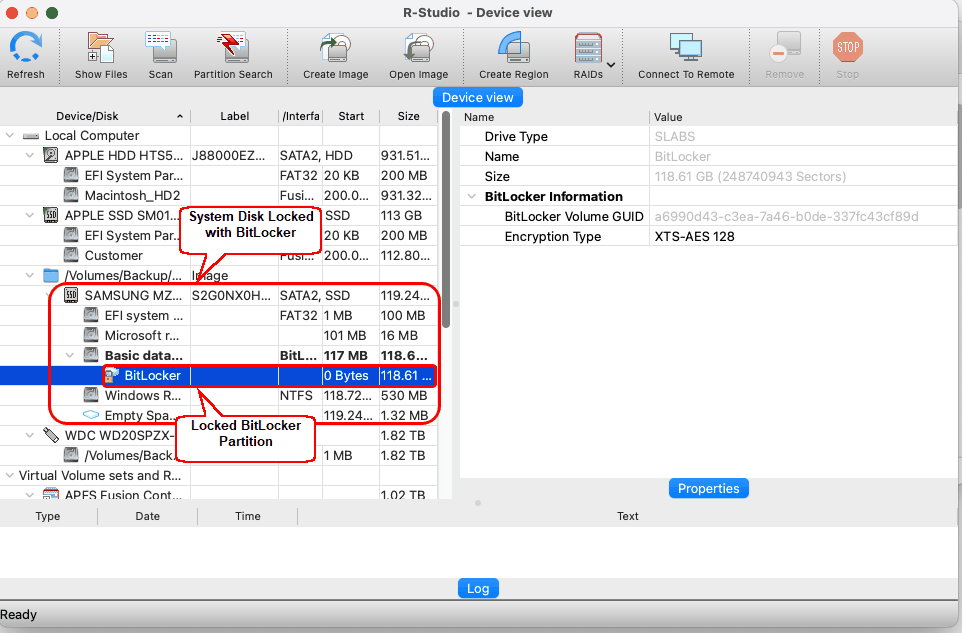The height and width of the screenshot is (633, 963).
Task: Sort by the Device/Disk column header
Action: (x=95, y=117)
